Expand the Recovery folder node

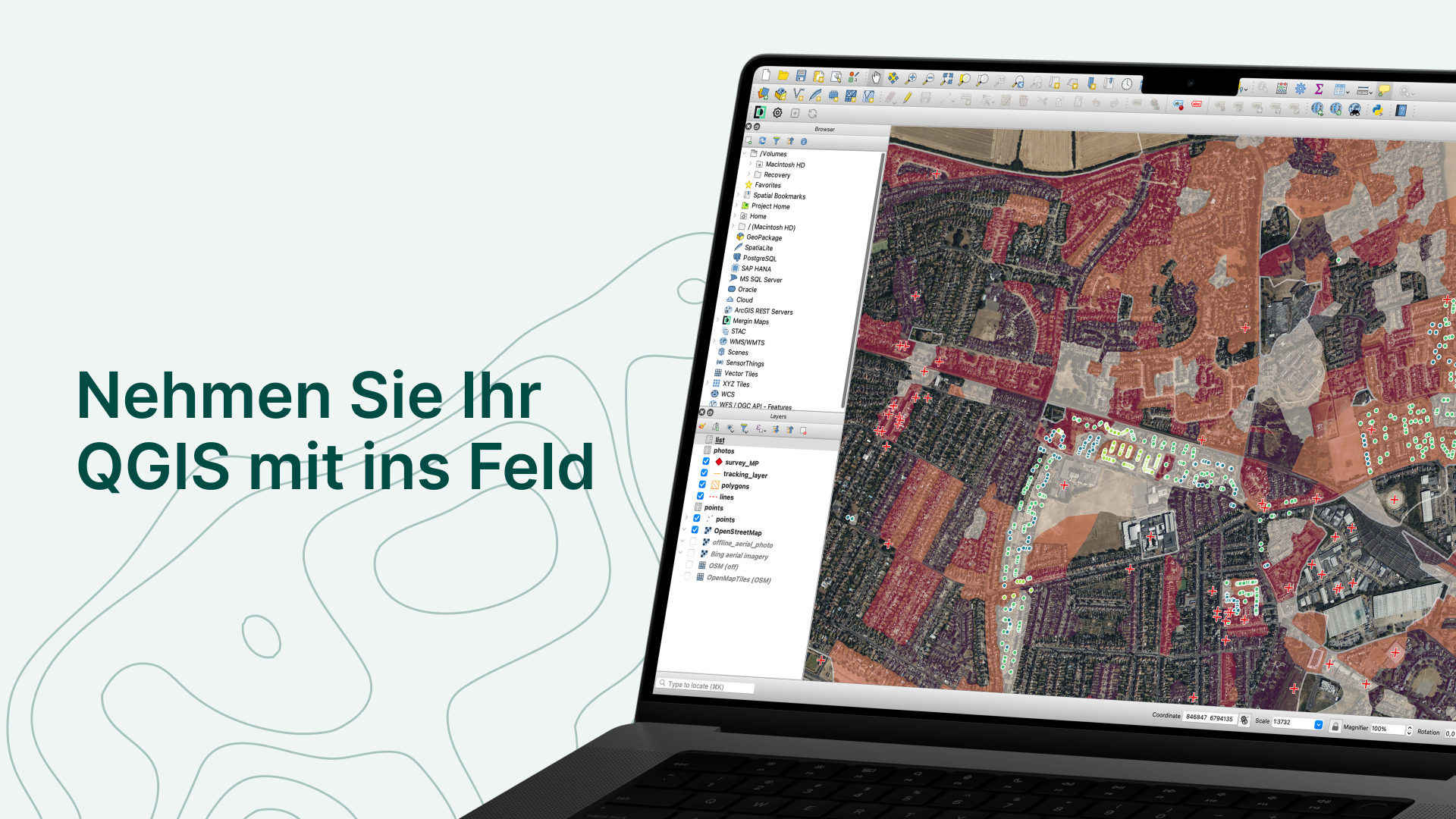[x=749, y=174]
